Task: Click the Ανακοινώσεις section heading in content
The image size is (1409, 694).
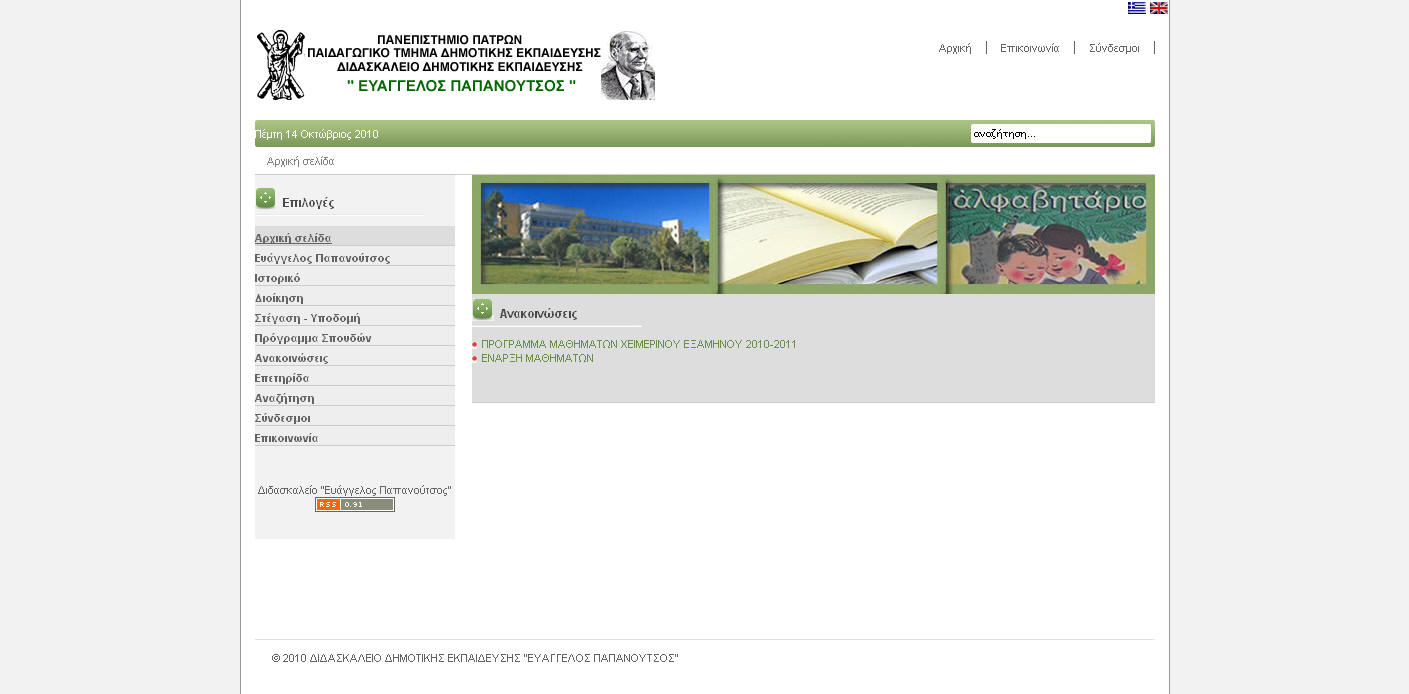Action: [538, 314]
